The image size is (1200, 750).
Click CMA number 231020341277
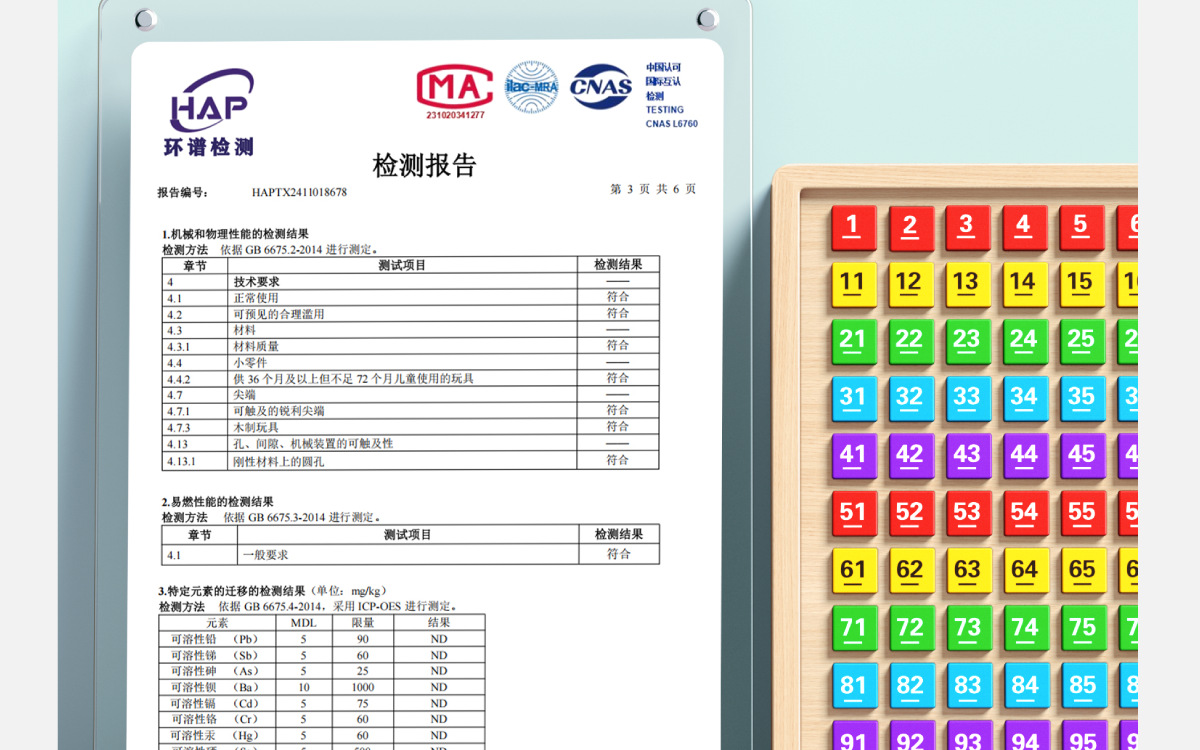point(455,115)
